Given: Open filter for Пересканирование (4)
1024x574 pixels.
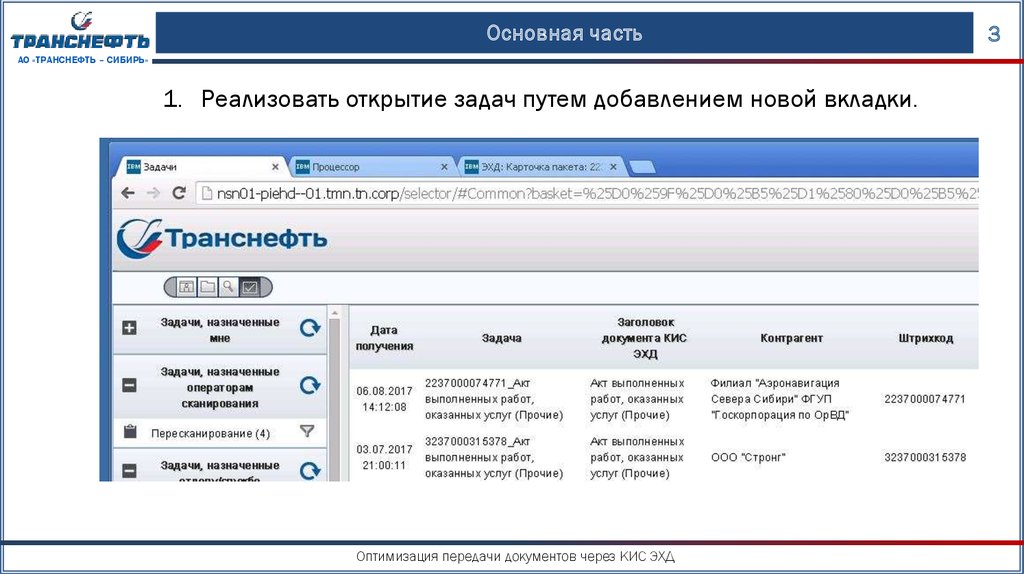Looking at the screenshot, I should pos(307,431).
